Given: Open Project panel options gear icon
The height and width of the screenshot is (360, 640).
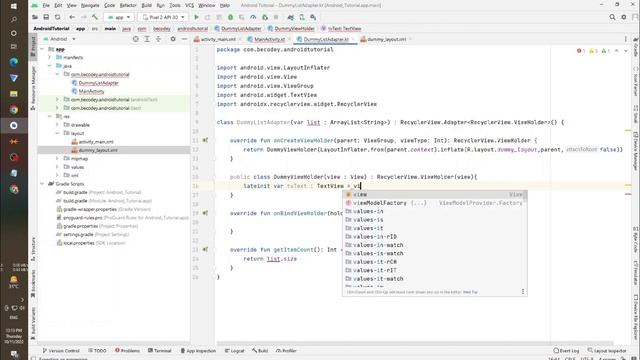Looking at the screenshot, I should [x=173, y=39].
